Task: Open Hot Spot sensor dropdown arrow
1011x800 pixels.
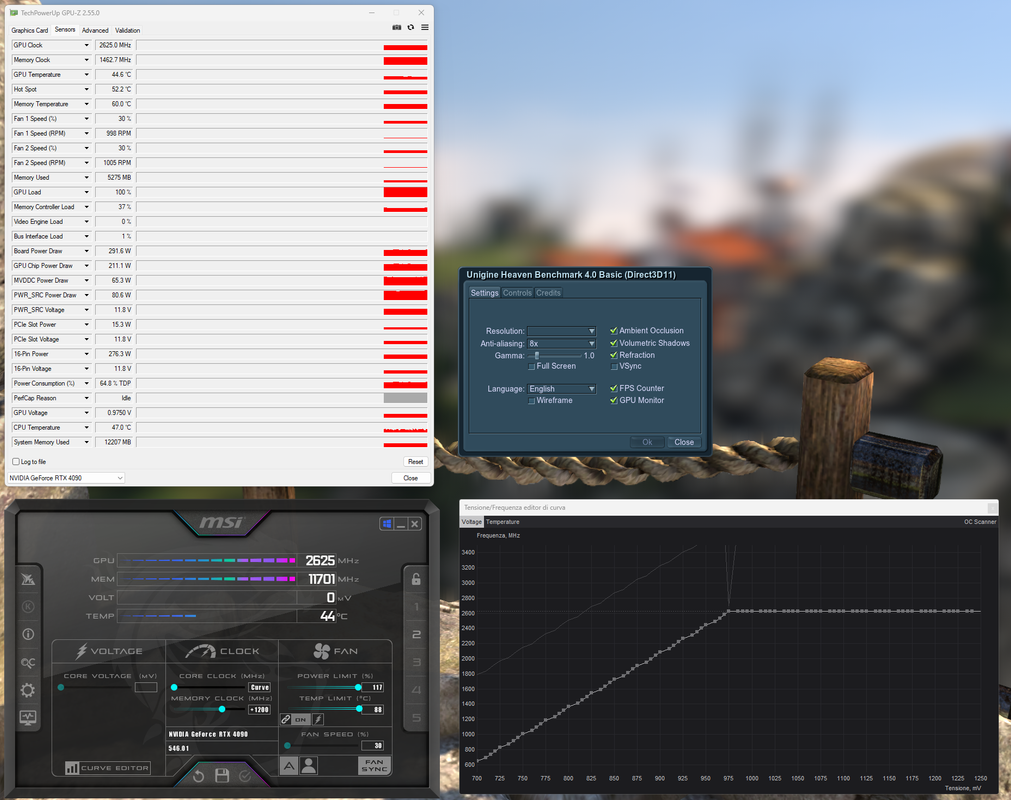Action: point(86,90)
